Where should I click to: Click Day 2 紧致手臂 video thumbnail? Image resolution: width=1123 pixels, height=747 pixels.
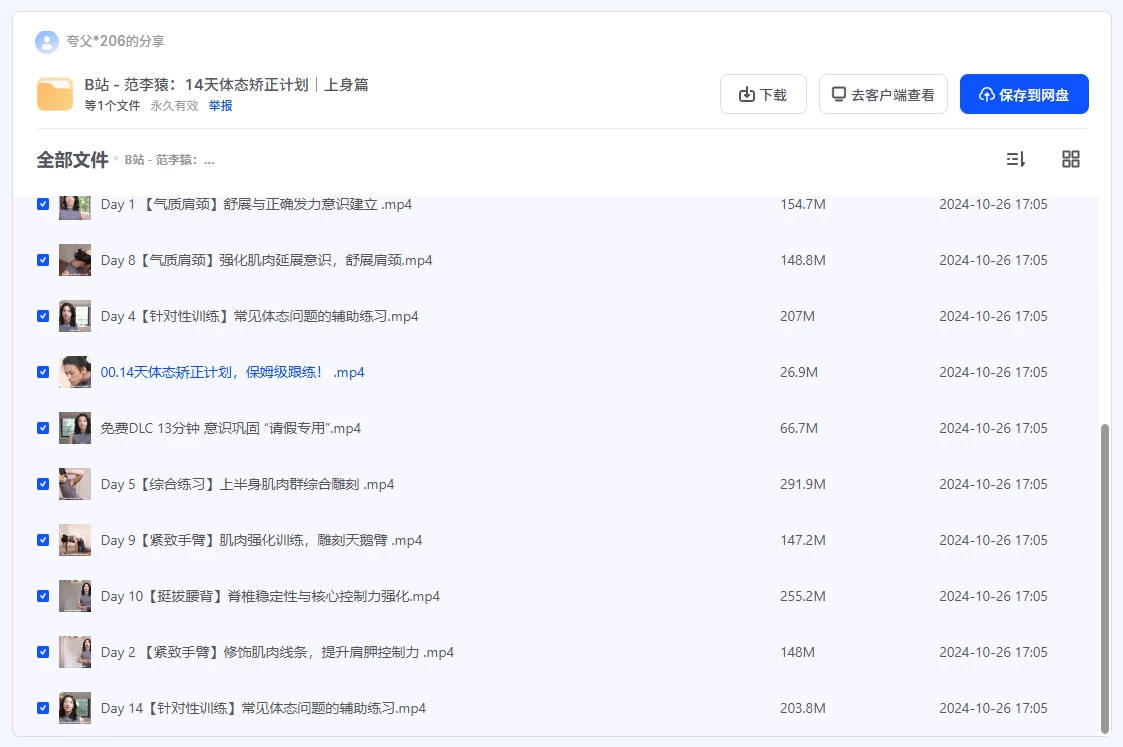pos(75,652)
